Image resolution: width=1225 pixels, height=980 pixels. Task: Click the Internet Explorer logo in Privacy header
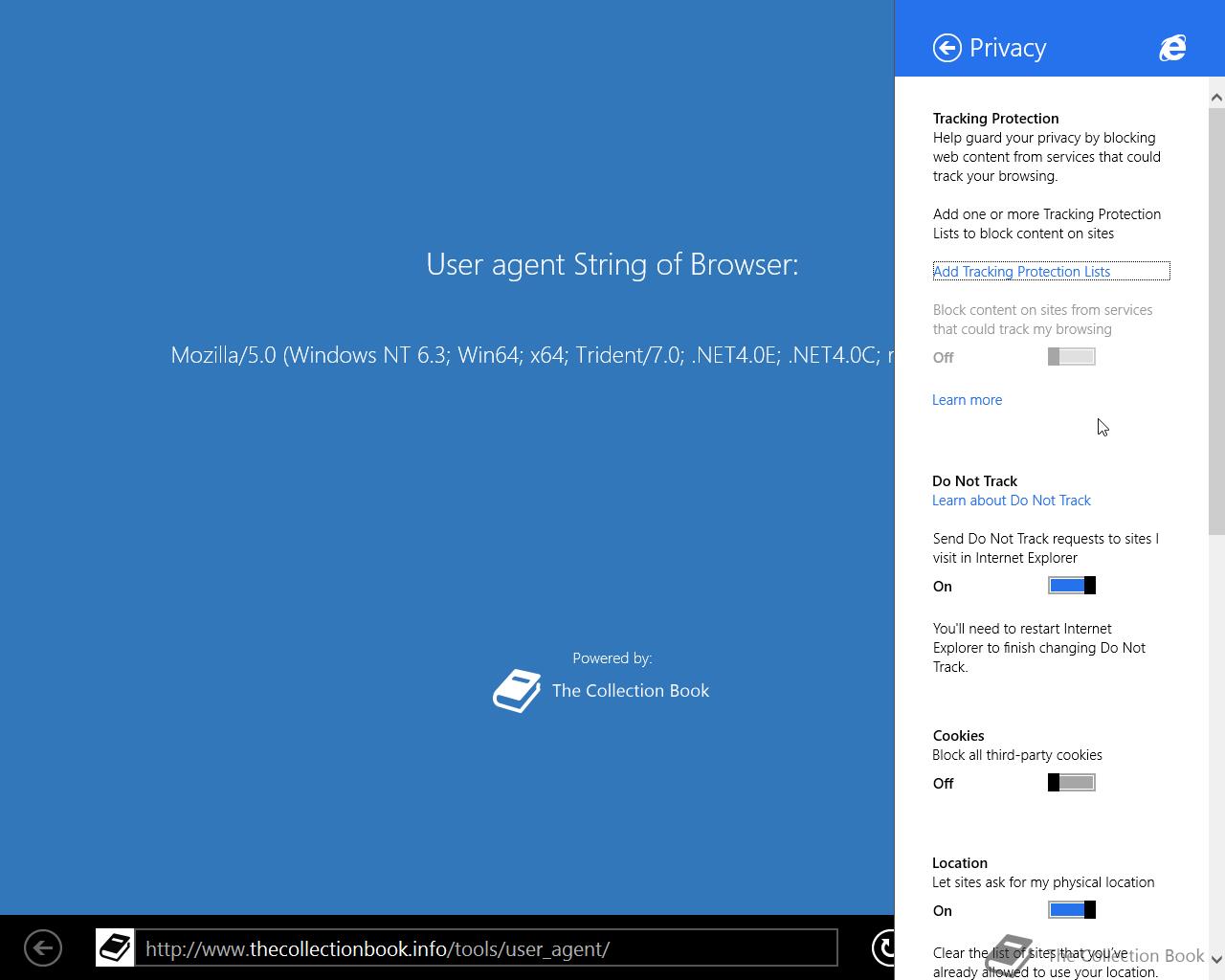pyautogui.click(x=1172, y=48)
